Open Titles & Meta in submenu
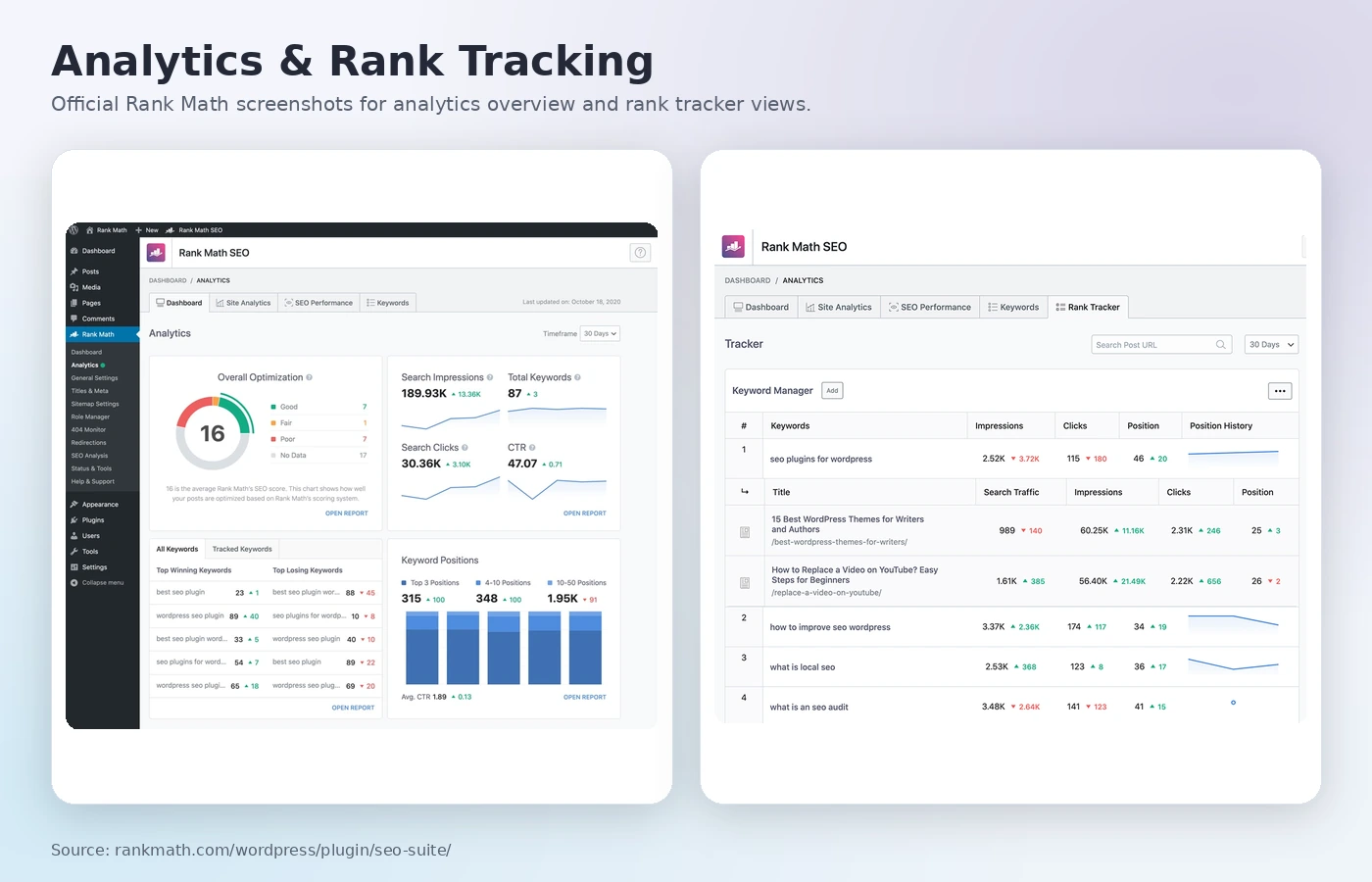1372x882 pixels. point(90,391)
